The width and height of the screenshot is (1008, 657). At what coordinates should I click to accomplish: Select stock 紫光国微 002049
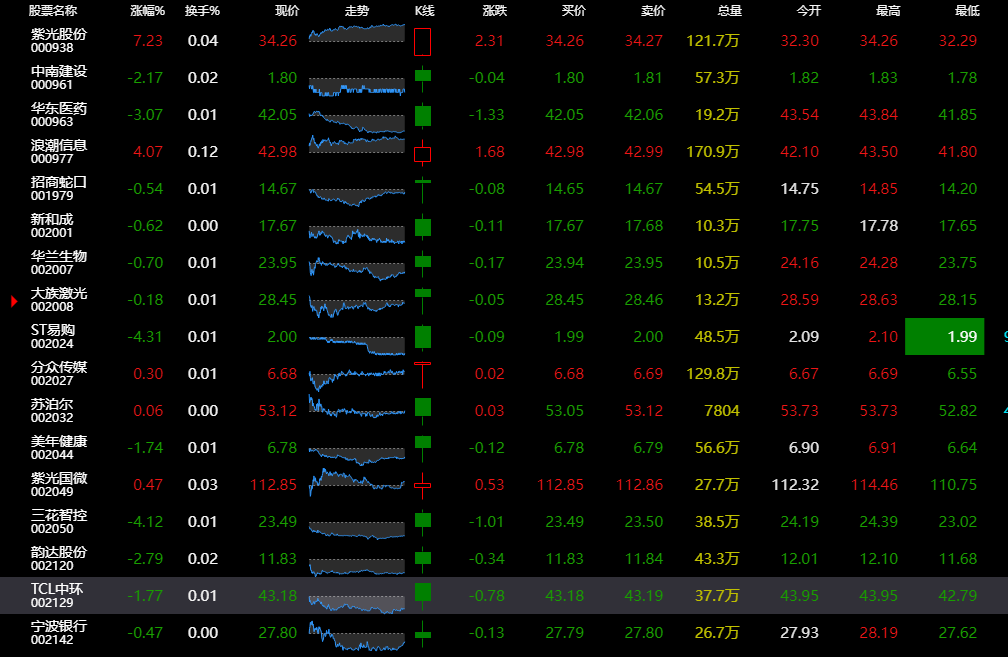pyautogui.click(x=58, y=485)
